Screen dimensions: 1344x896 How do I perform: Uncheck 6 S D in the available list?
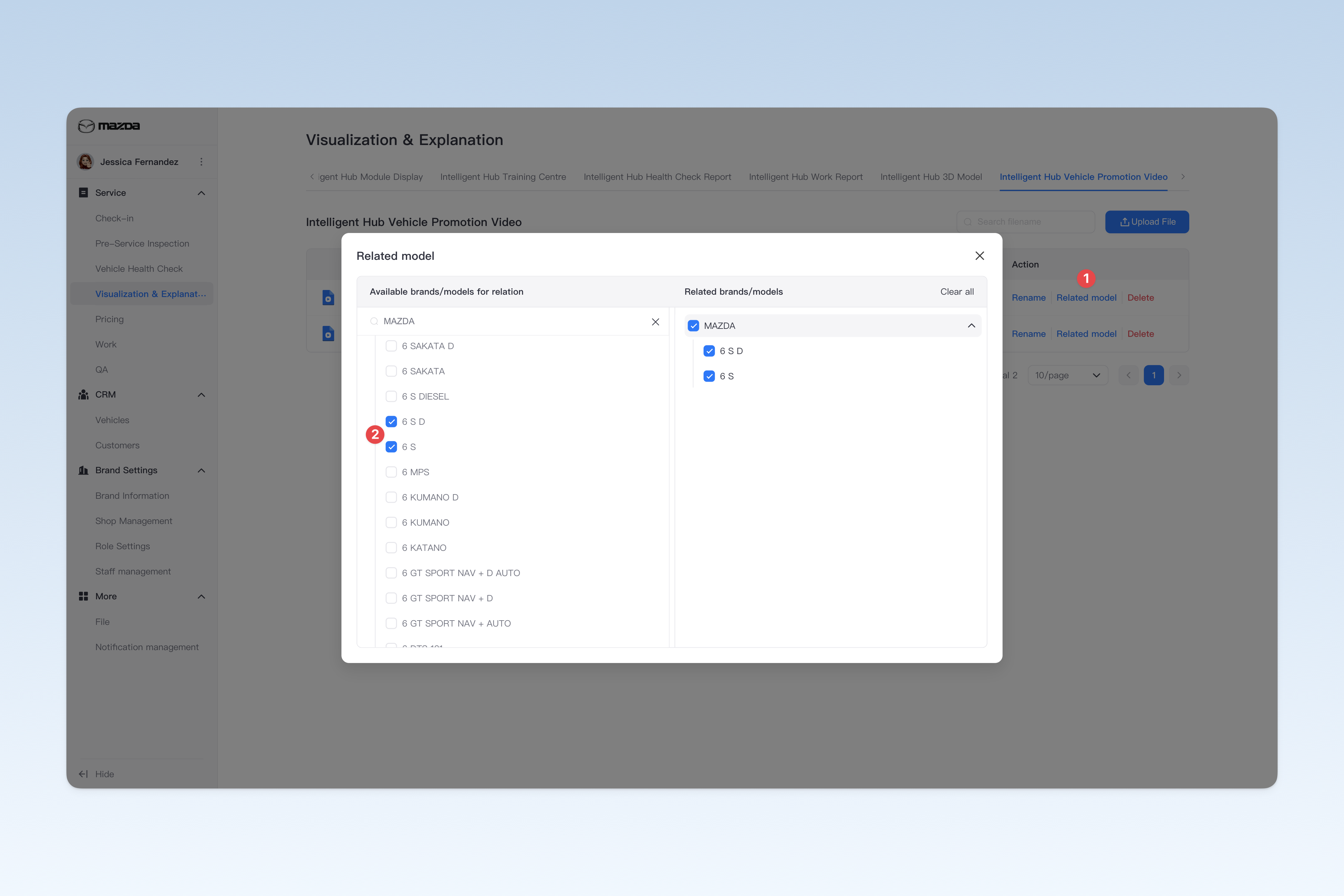point(391,422)
